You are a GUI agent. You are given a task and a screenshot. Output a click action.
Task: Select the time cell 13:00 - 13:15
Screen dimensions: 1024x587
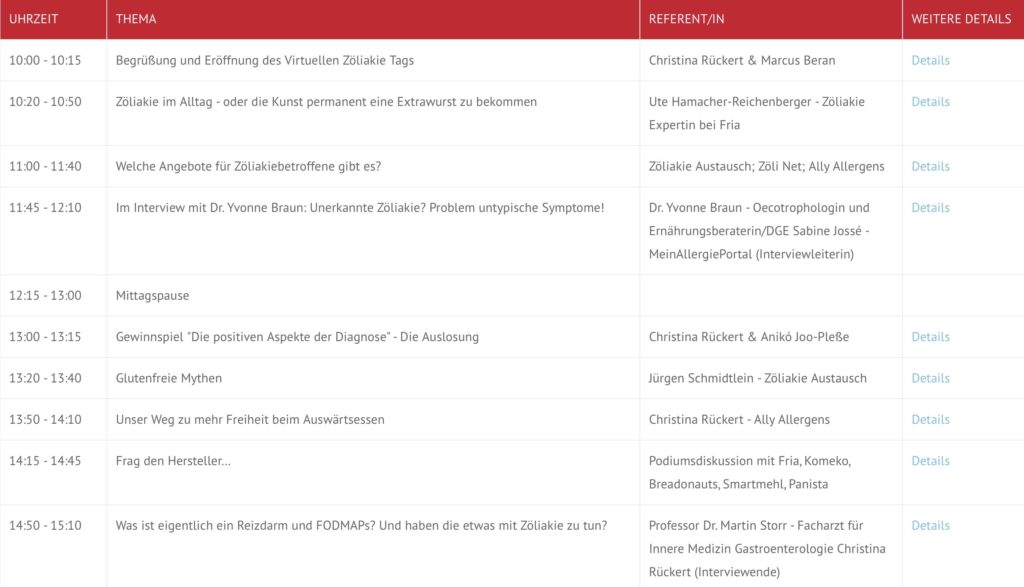click(x=45, y=336)
